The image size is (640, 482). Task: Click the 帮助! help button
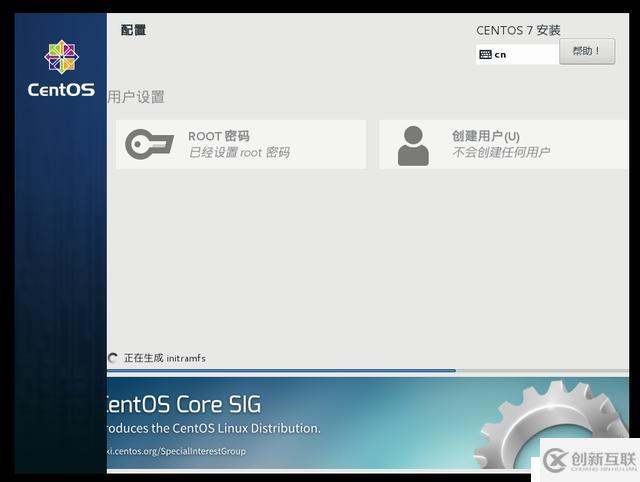[x=587, y=51]
